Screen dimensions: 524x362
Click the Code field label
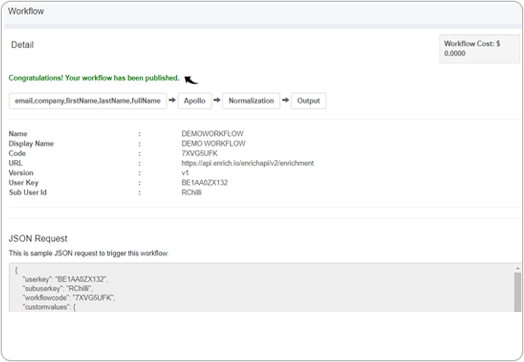pos(17,153)
